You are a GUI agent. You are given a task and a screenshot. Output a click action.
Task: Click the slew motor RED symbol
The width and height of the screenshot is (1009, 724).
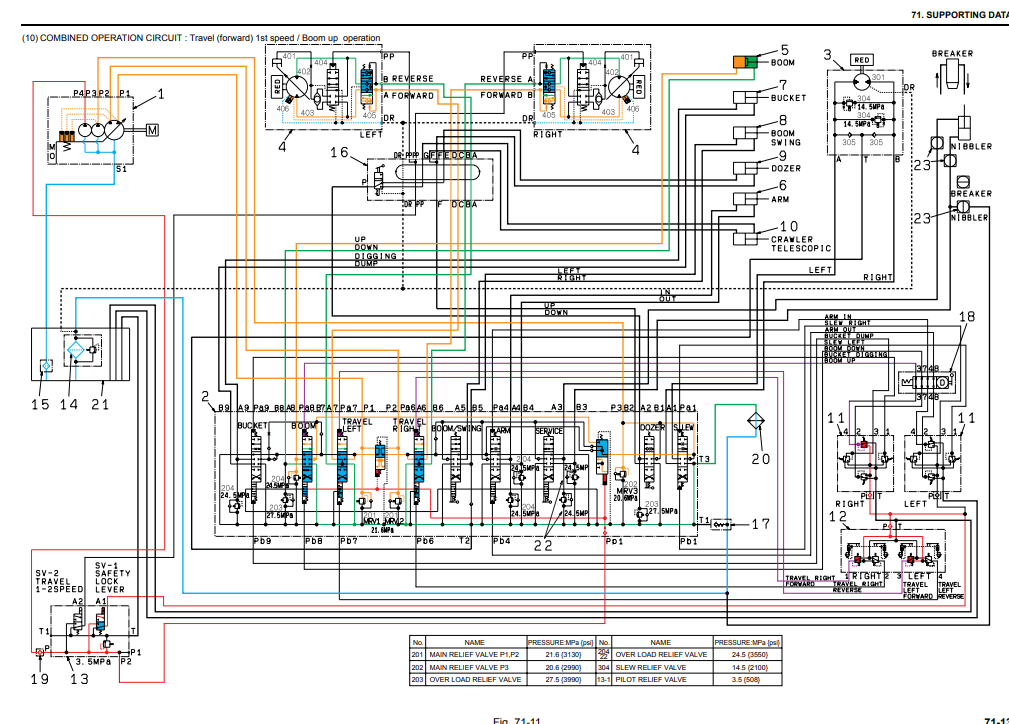coord(861,60)
